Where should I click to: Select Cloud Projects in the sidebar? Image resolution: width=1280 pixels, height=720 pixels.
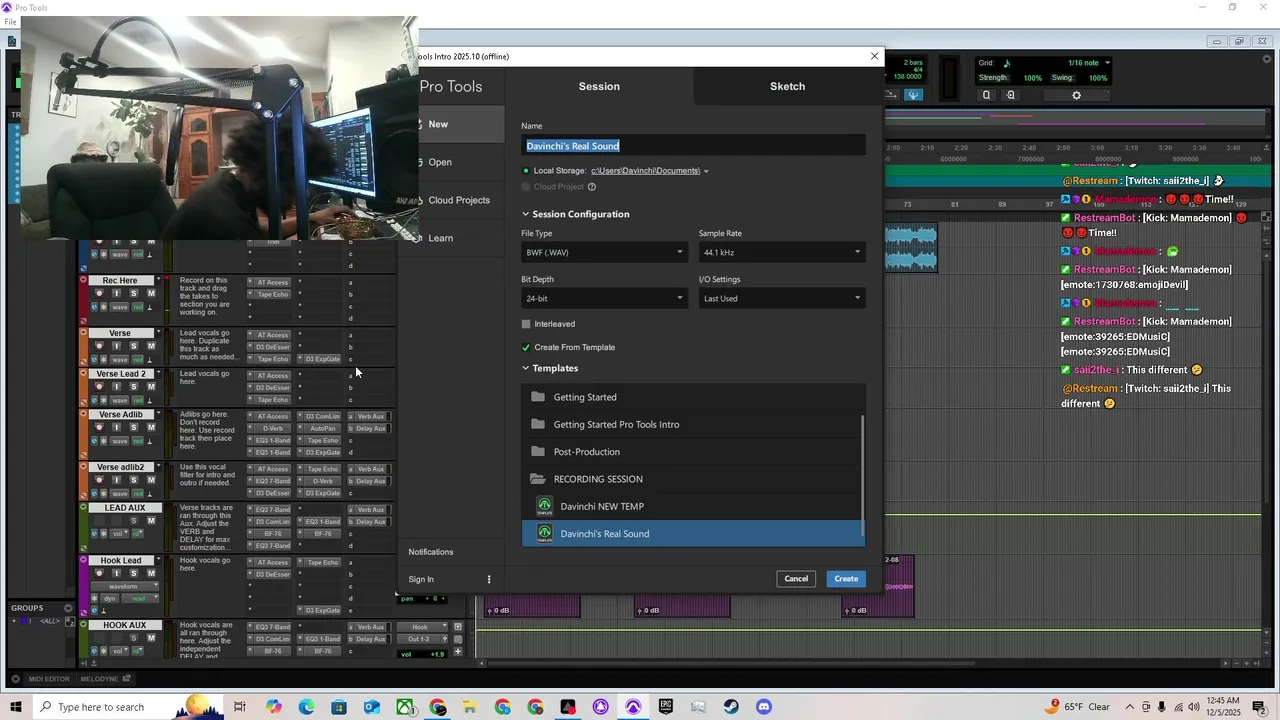point(458,200)
